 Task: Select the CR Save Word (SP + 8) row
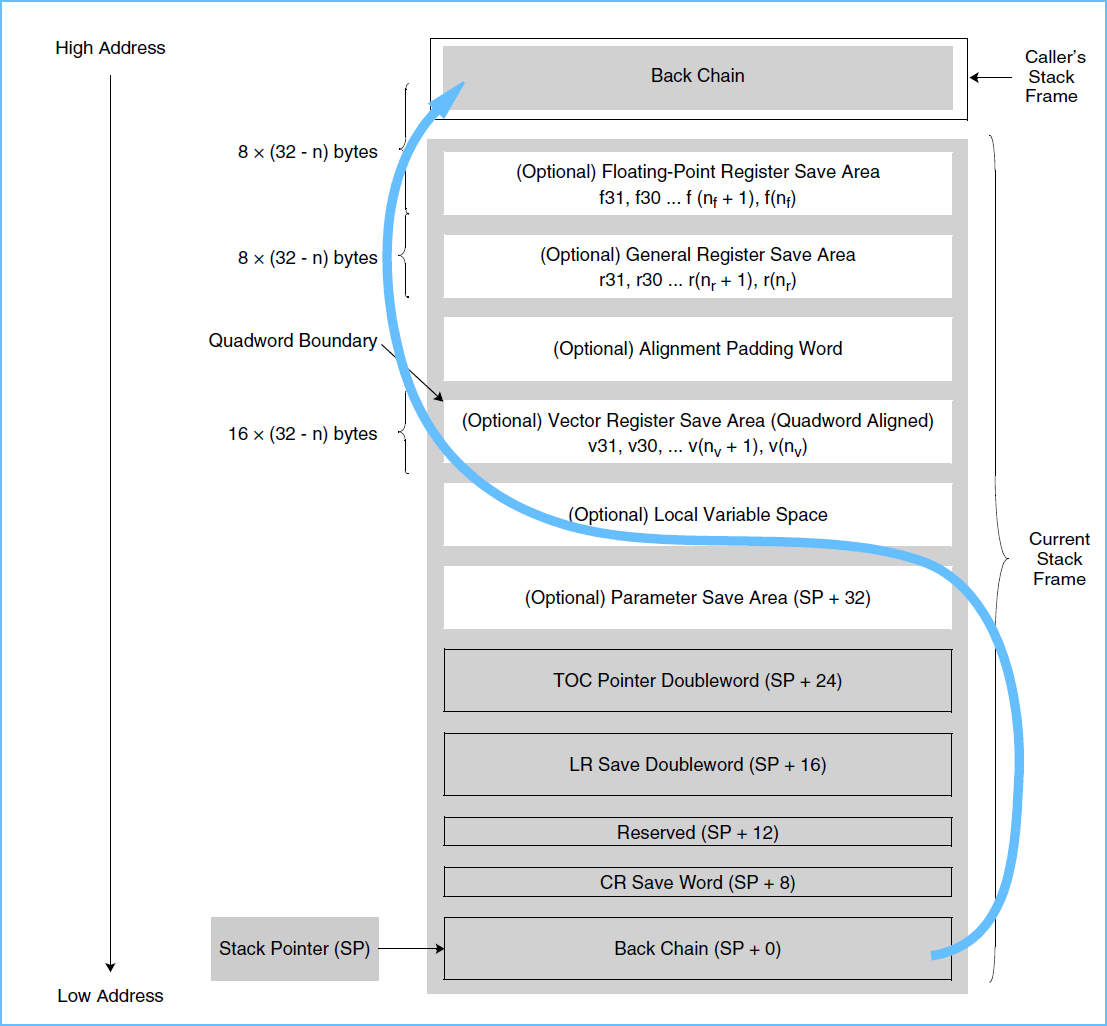point(697,882)
